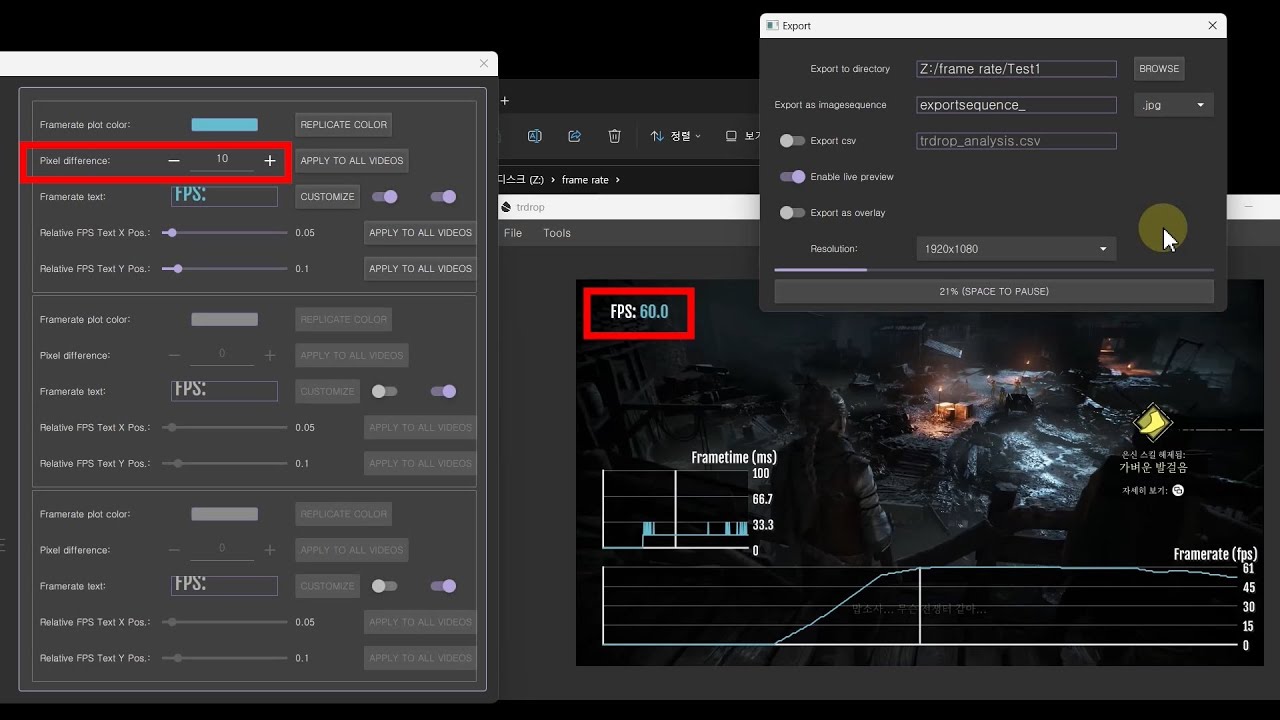Expand chevron after frame rate in breadcrumb

pyautogui.click(x=618, y=180)
